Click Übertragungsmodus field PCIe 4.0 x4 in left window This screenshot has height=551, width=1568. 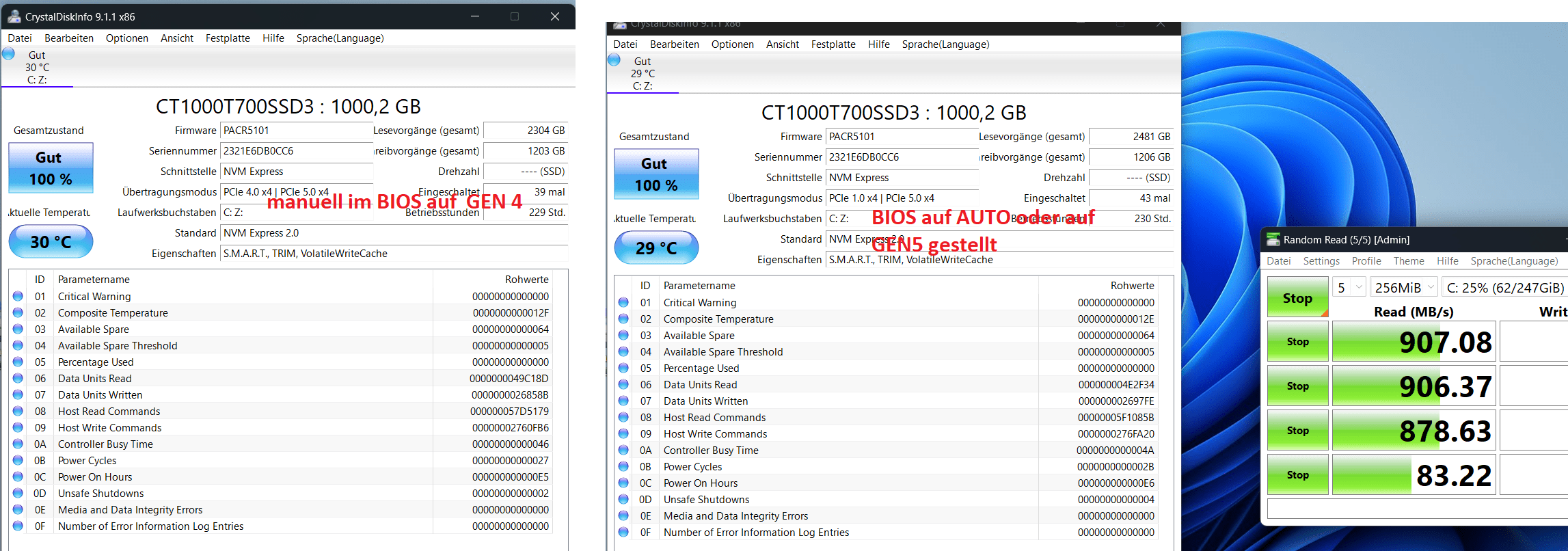pyautogui.click(x=296, y=192)
